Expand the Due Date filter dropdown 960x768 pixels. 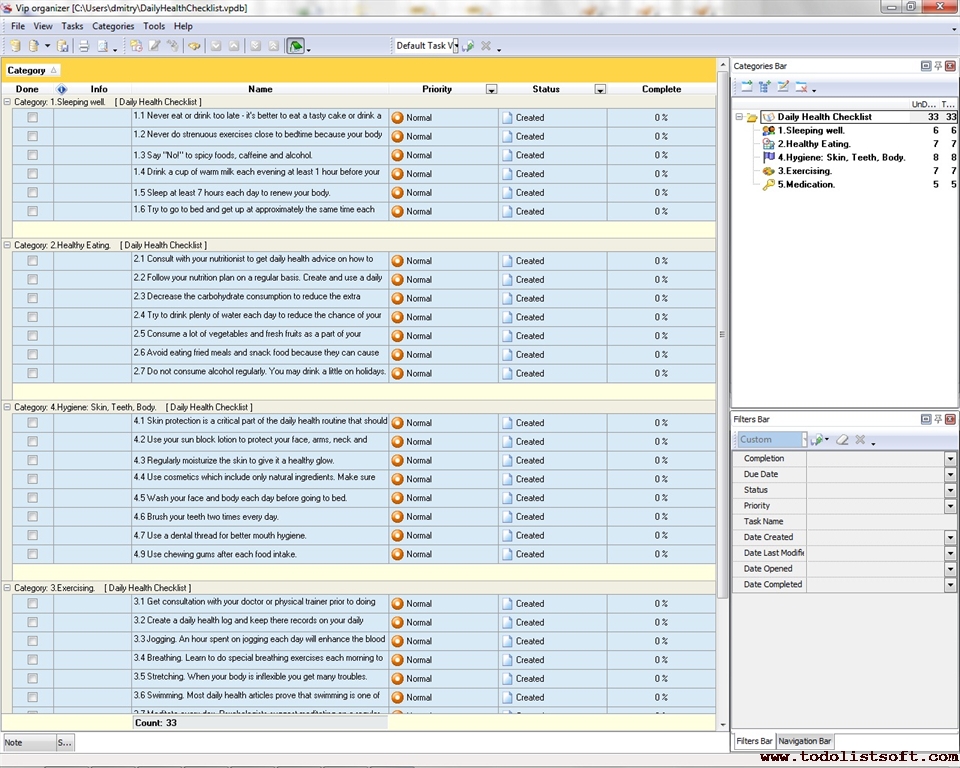click(950, 474)
